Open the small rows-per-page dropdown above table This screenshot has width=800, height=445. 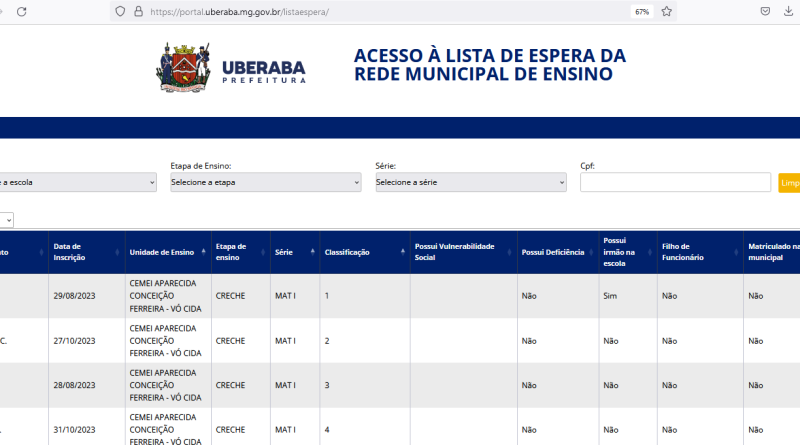tap(6, 219)
